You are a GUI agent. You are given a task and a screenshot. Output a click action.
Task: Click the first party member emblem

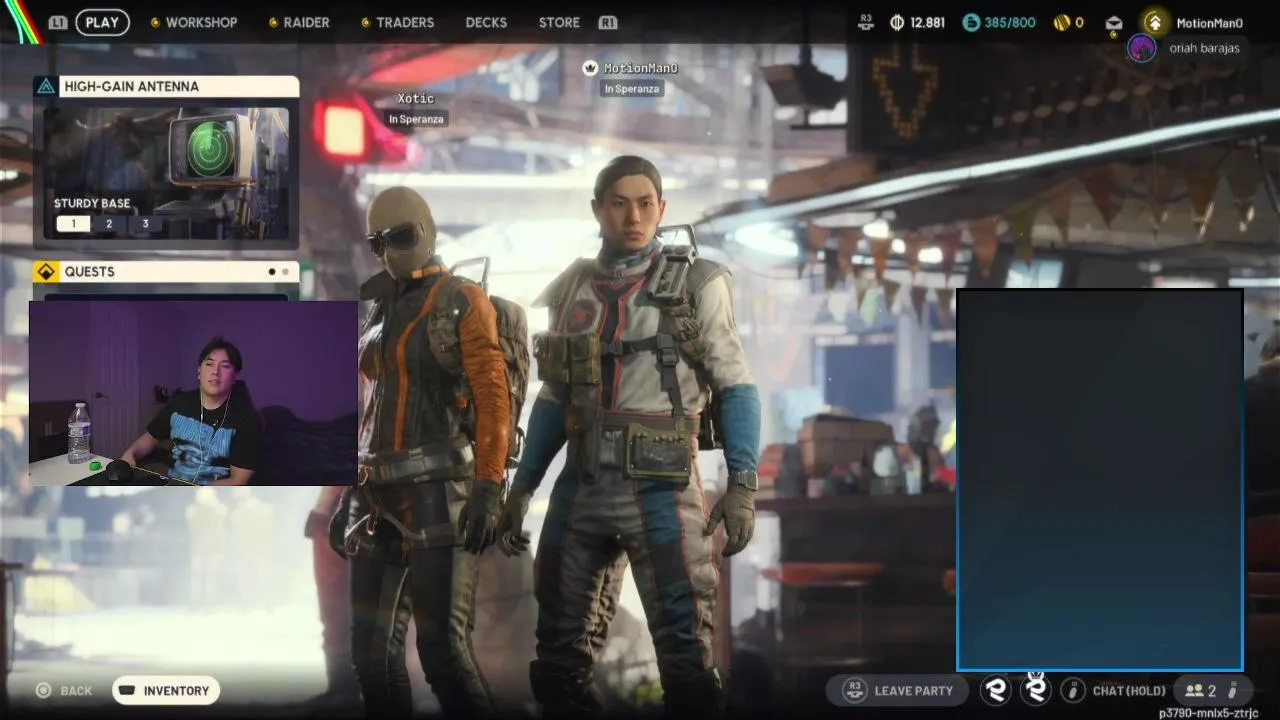click(995, 689)
